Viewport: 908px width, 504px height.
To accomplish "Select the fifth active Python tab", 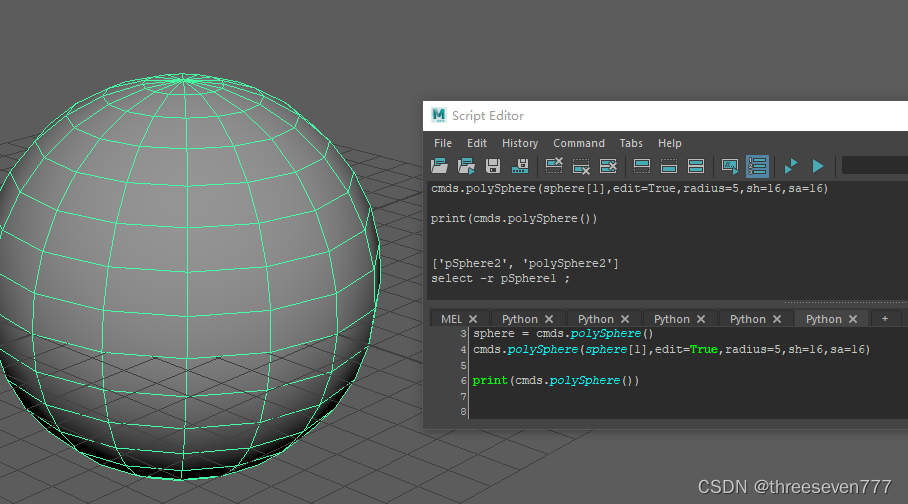I will point(823,319).
